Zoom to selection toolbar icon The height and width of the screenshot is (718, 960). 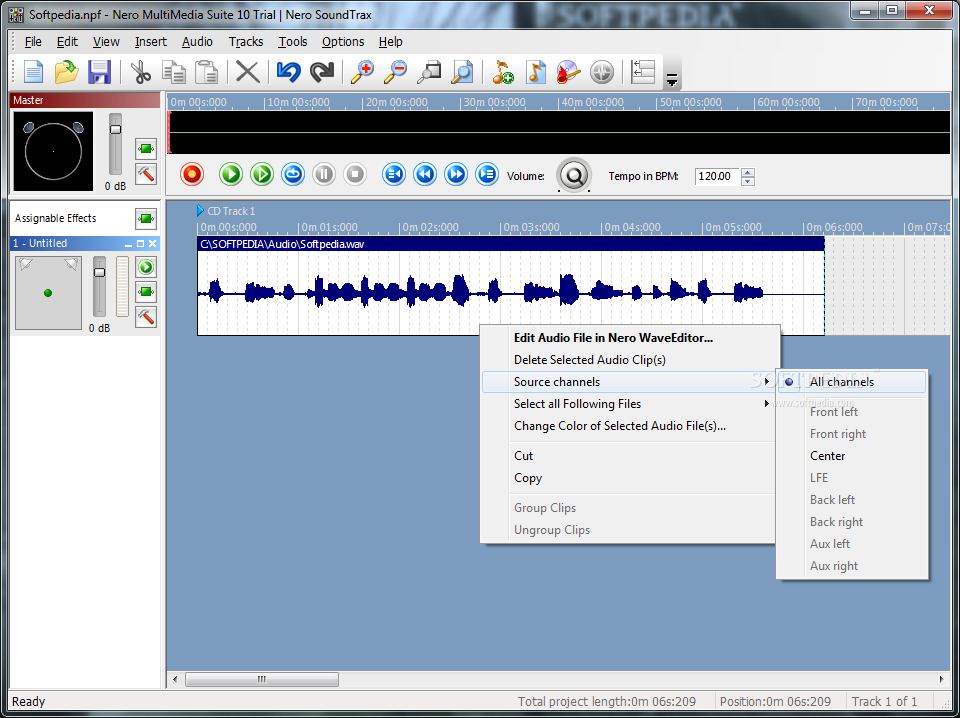[x=429, y=72]
